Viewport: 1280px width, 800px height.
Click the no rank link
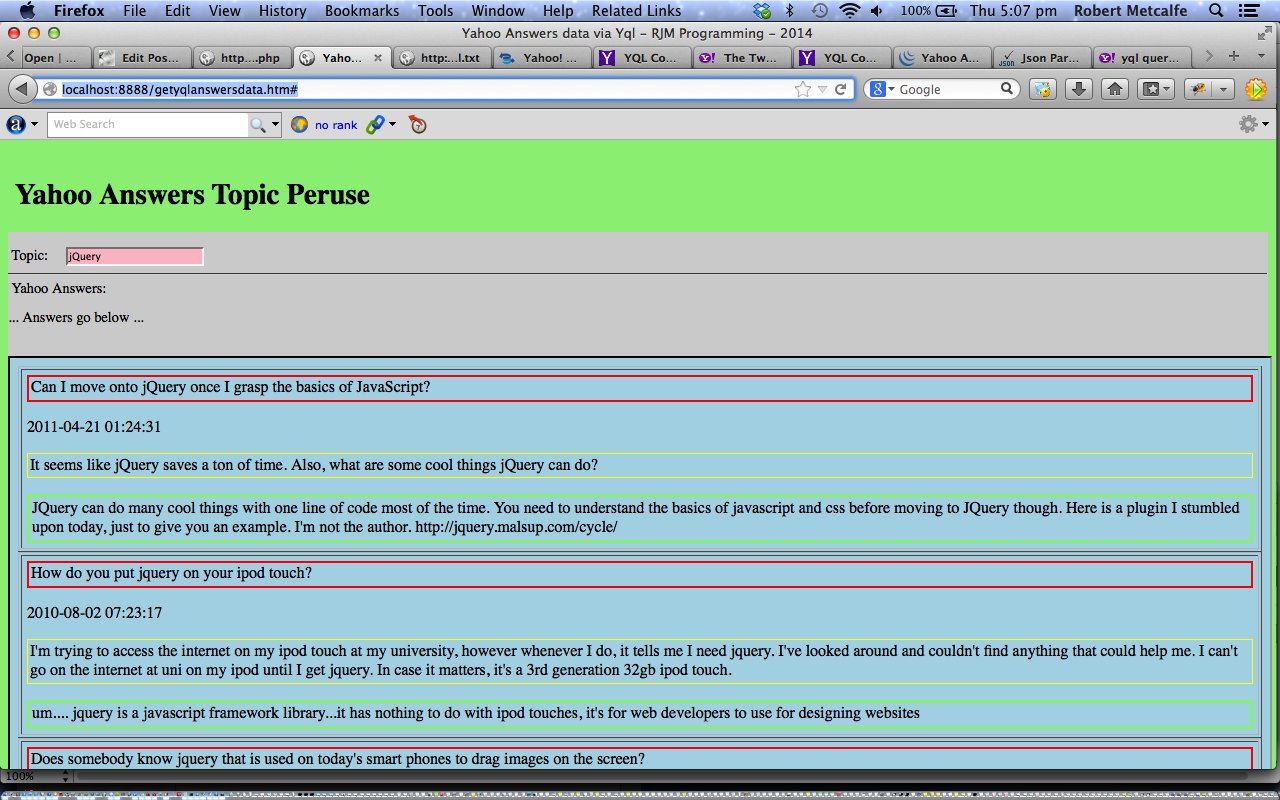[x=335, y=125]
